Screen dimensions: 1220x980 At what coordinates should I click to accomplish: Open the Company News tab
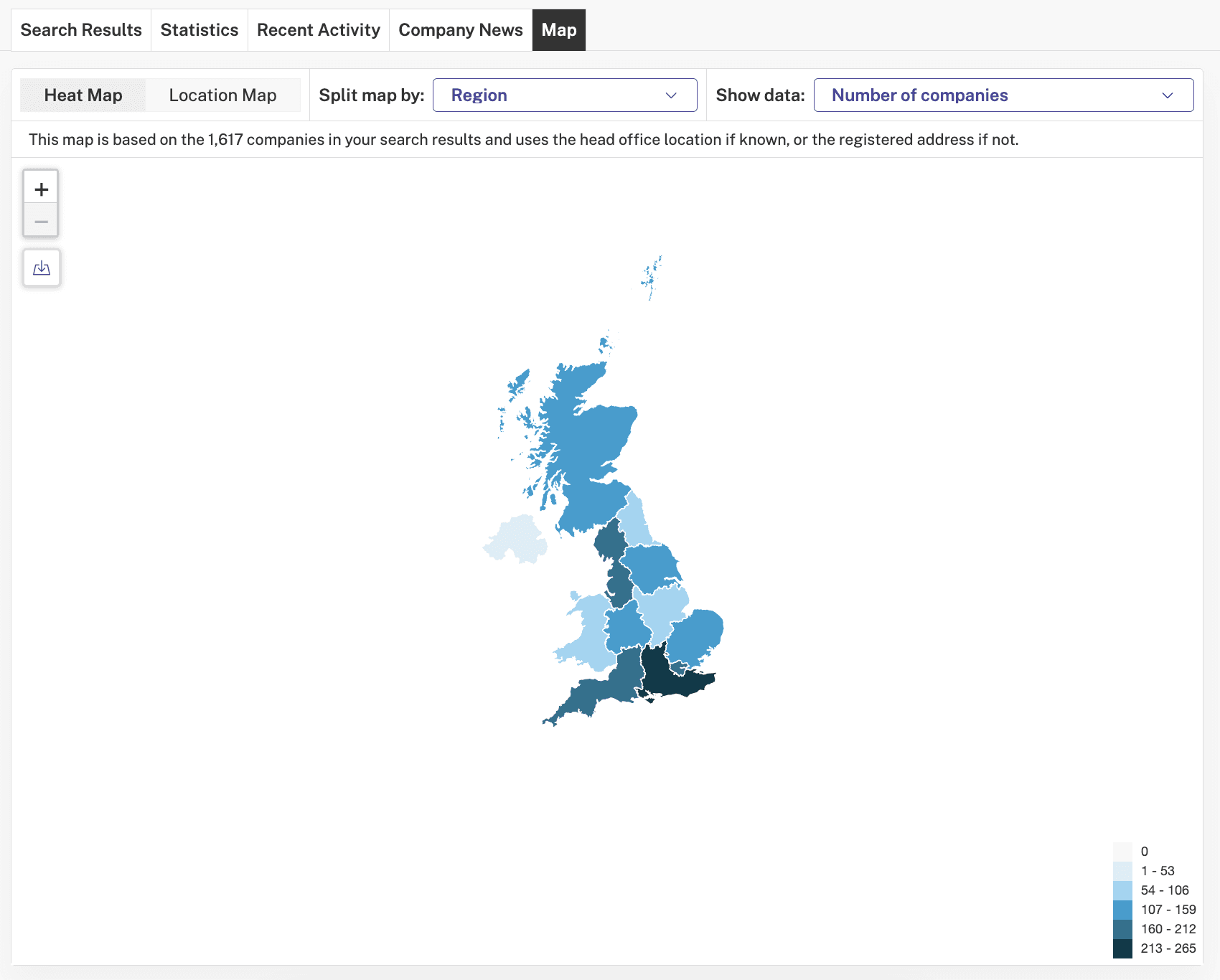(461, 30)
